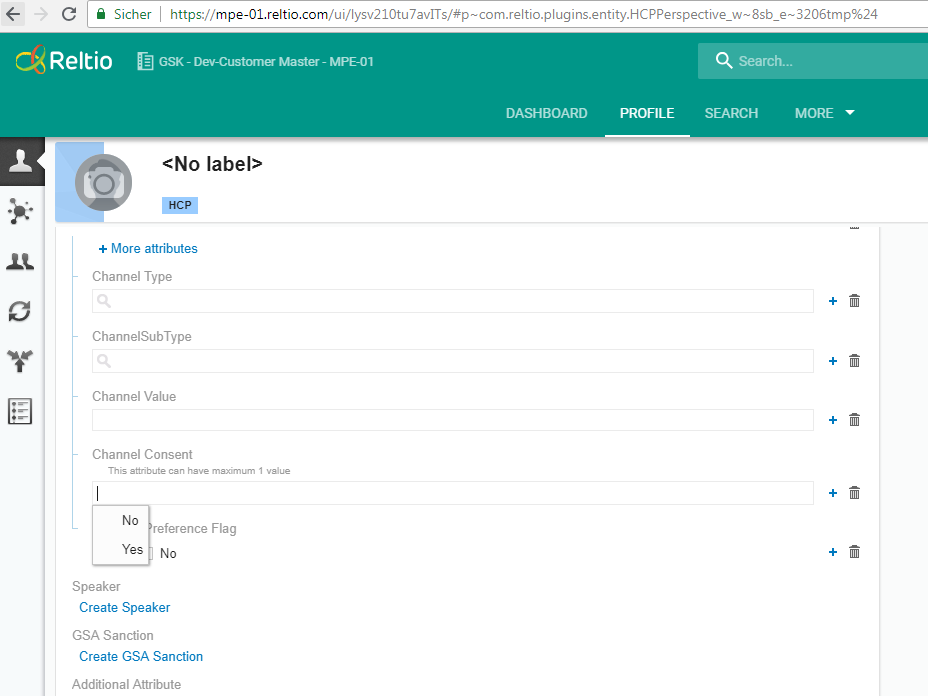Reload the page in the browser
Viewport: 928px width, 696px height.
(x=69, y=14)
